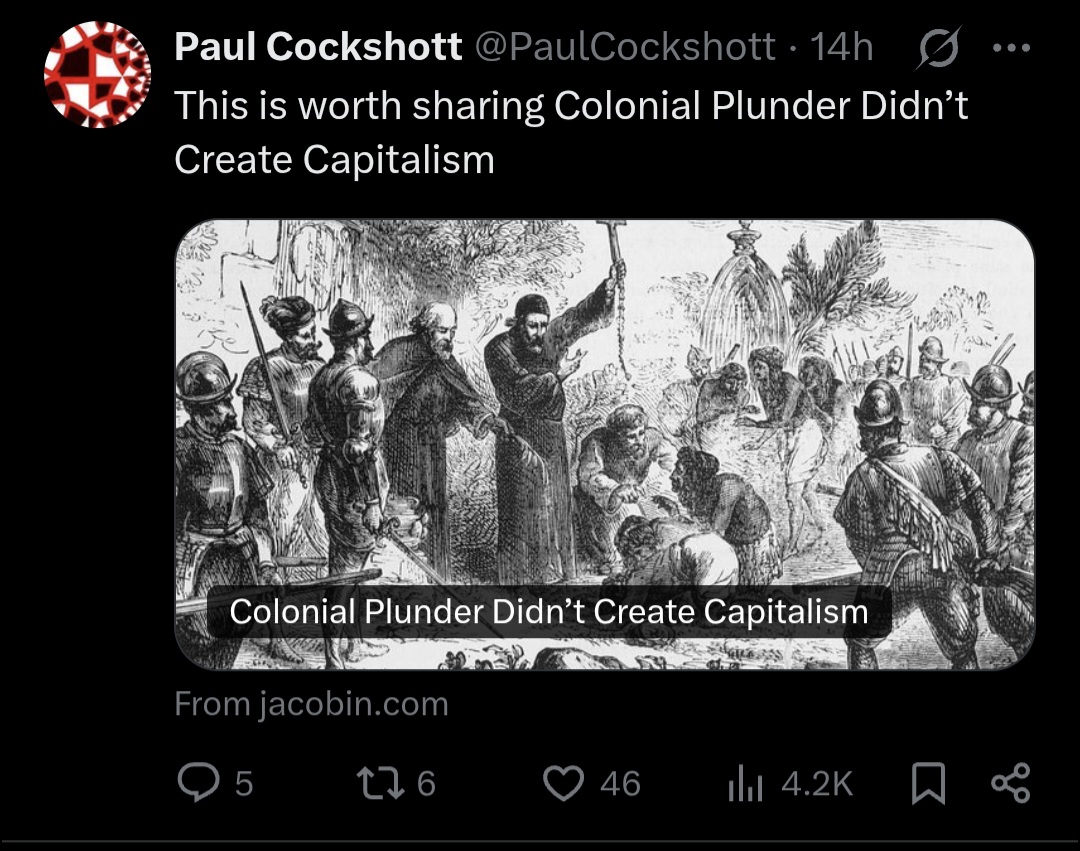Click the repost count of 6
1080x851 pixels.
coord(426,783)
